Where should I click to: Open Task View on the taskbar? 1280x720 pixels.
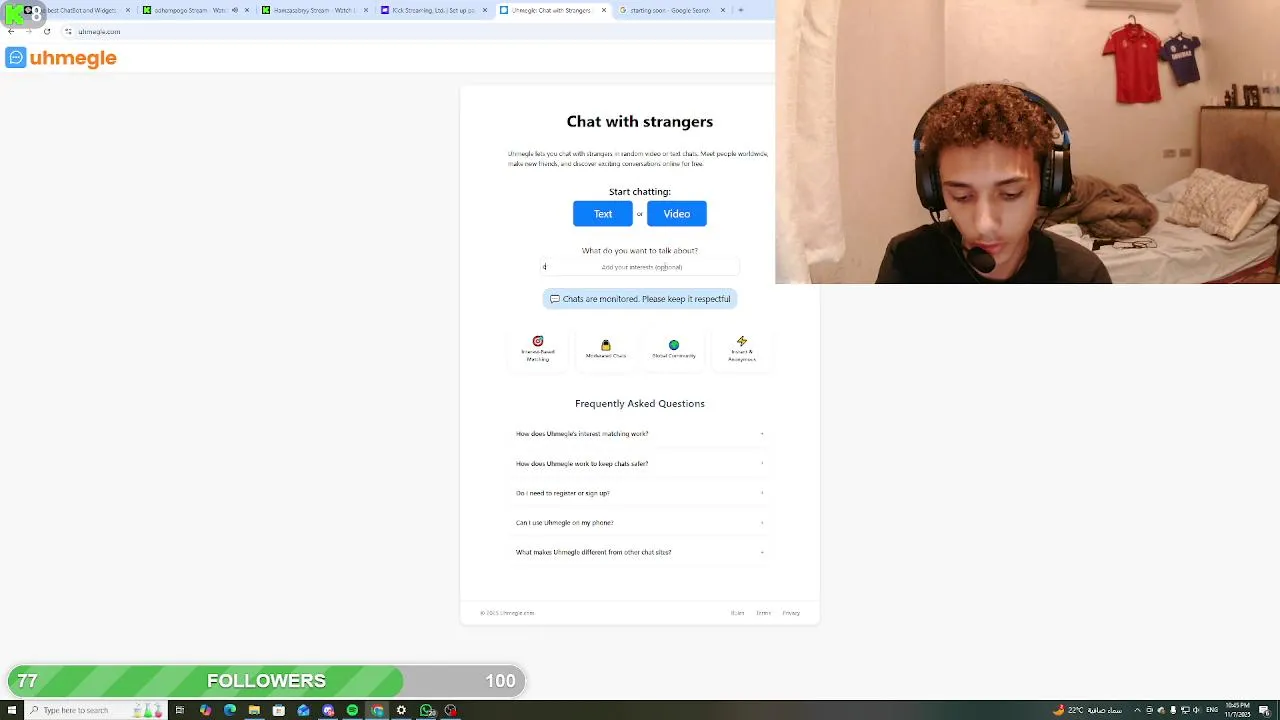tap(180, 710)
